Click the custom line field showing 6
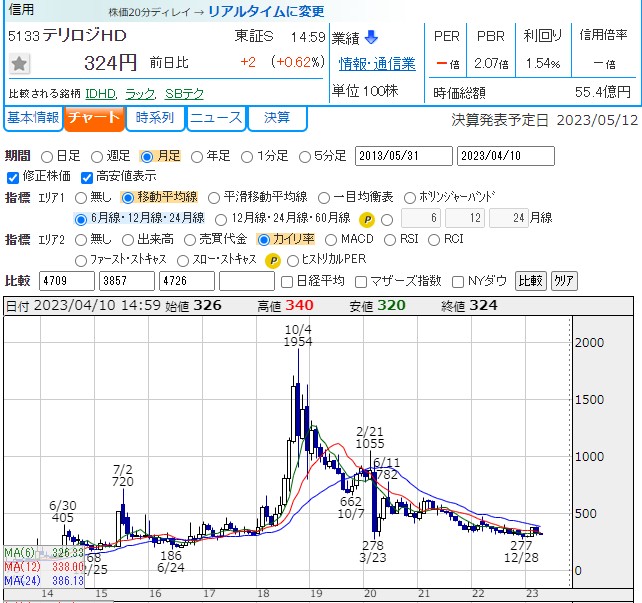This screenshot has height=603, width=642. click(x=421, y=218)
